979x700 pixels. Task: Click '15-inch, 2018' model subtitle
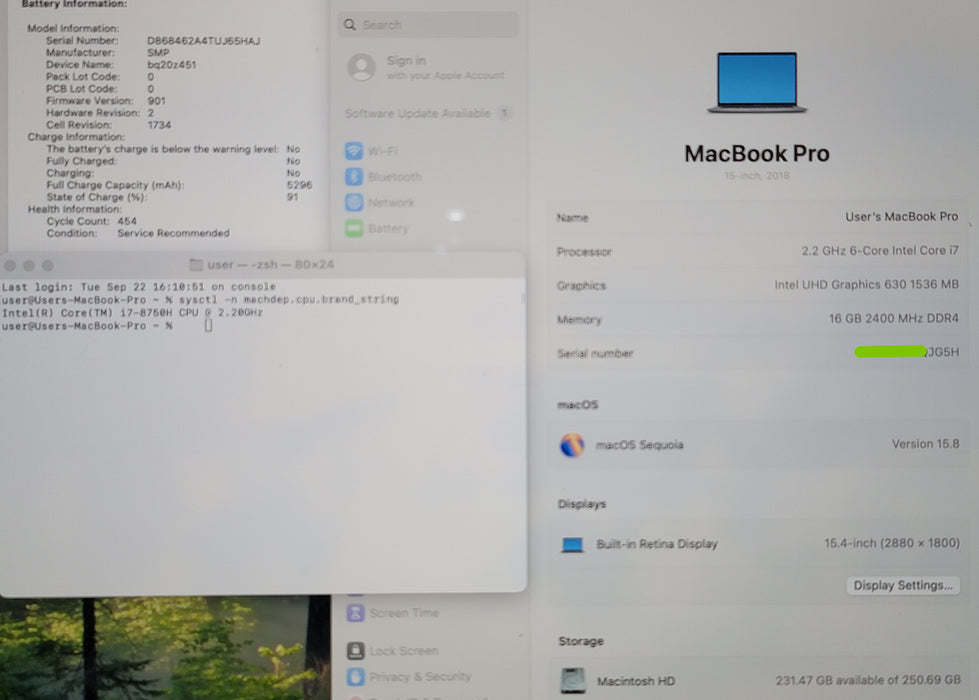pyautogui.click(x=757, y=176)
